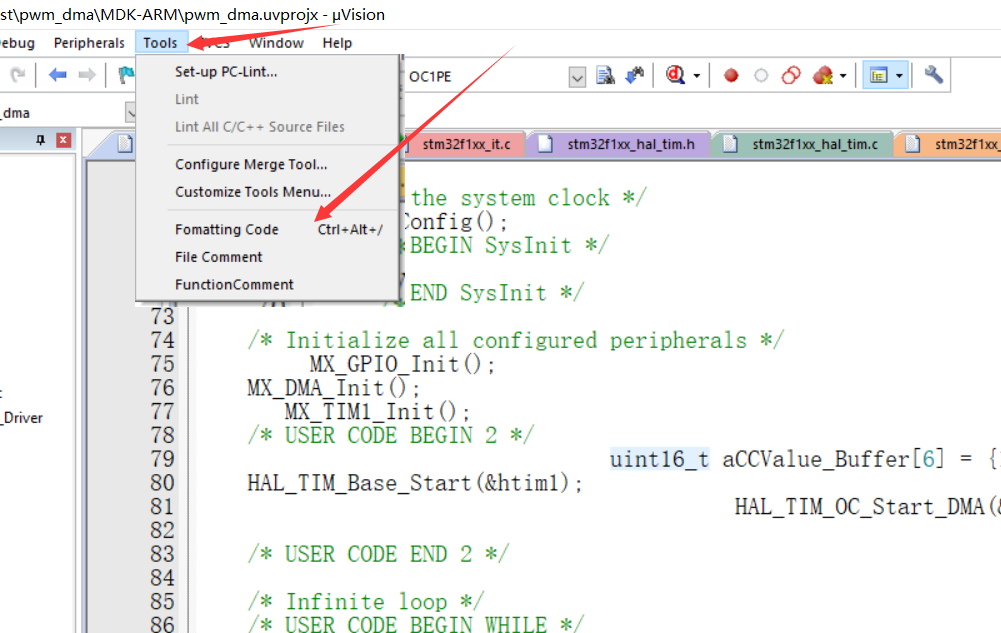Click the incremental find icon with binoculars

(635, 75)
